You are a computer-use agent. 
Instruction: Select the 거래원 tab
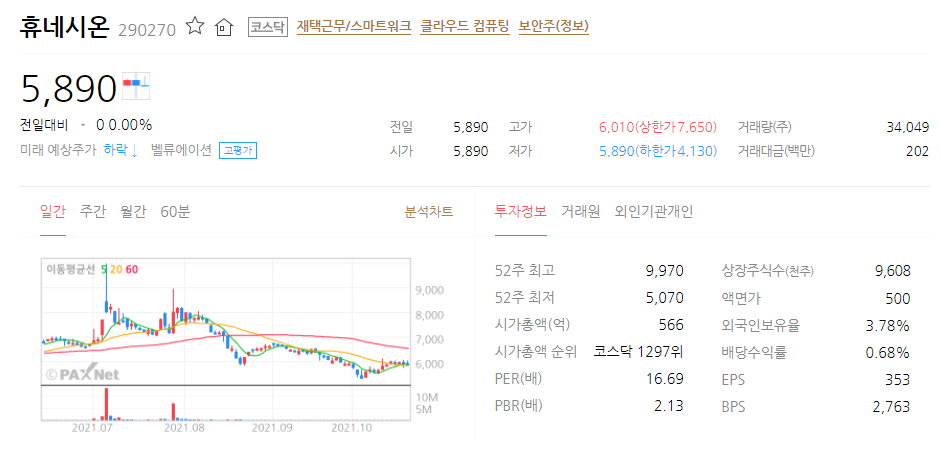pyautogui.click(x=580, y=212)
